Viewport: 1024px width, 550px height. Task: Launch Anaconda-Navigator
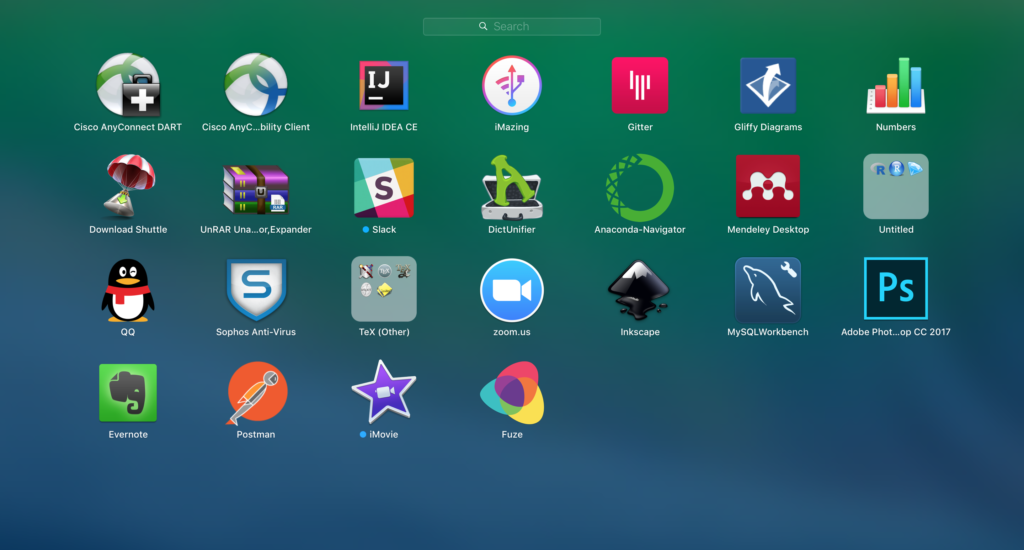pyautogui.click(x=640, y=188)
